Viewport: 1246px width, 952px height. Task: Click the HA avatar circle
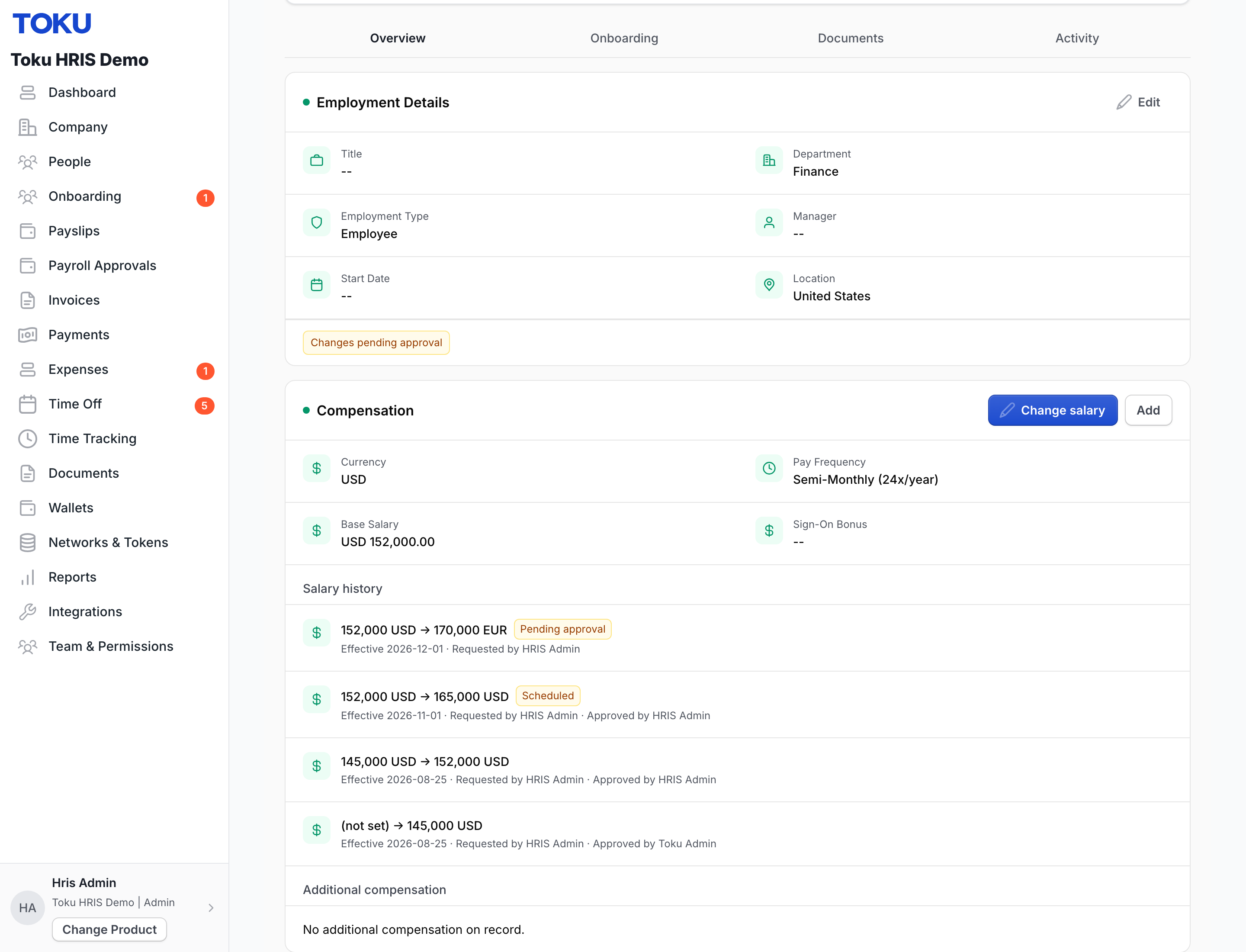27,908
